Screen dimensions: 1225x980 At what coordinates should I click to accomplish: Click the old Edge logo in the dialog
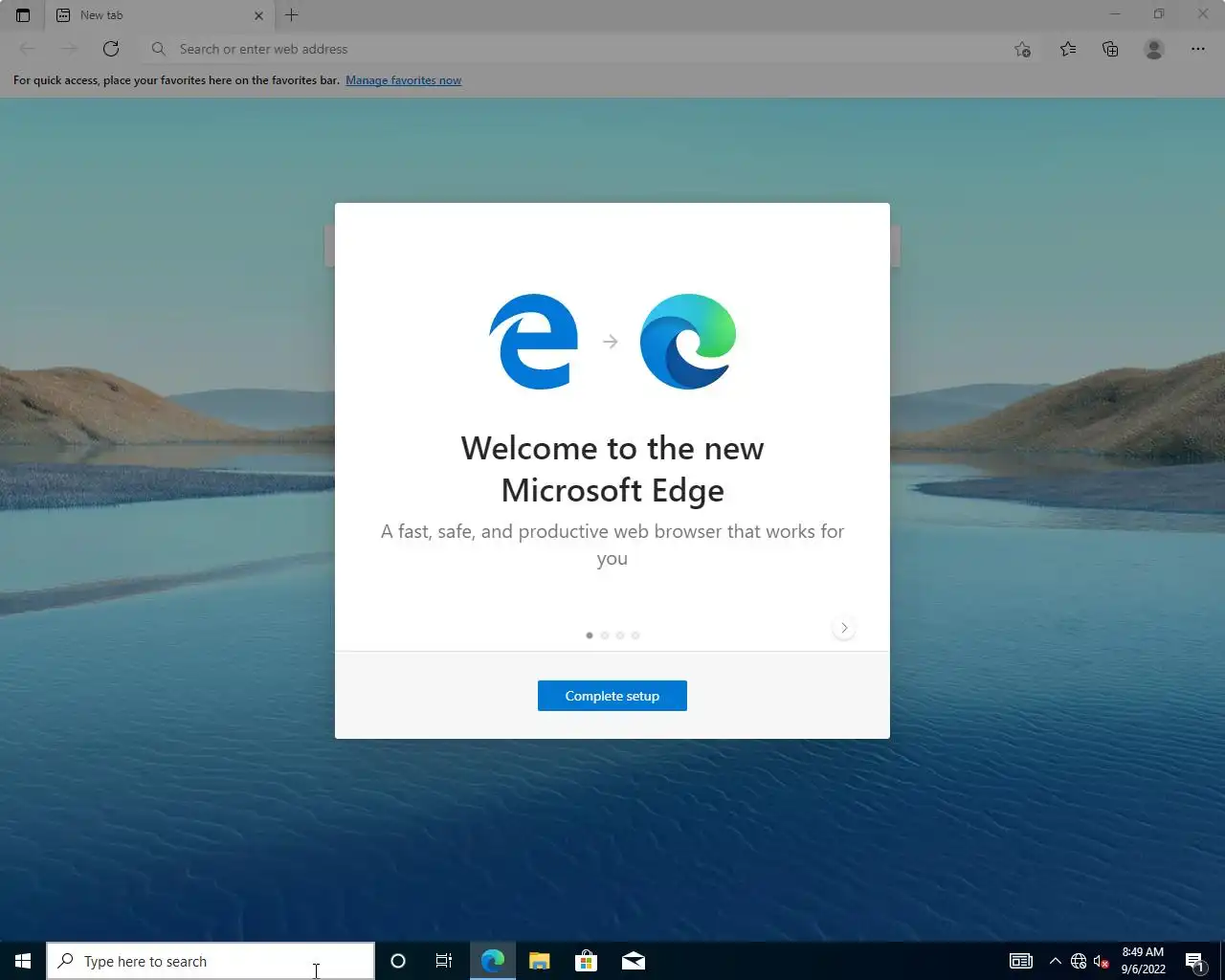pyautogui.click(x=533, y=342)
